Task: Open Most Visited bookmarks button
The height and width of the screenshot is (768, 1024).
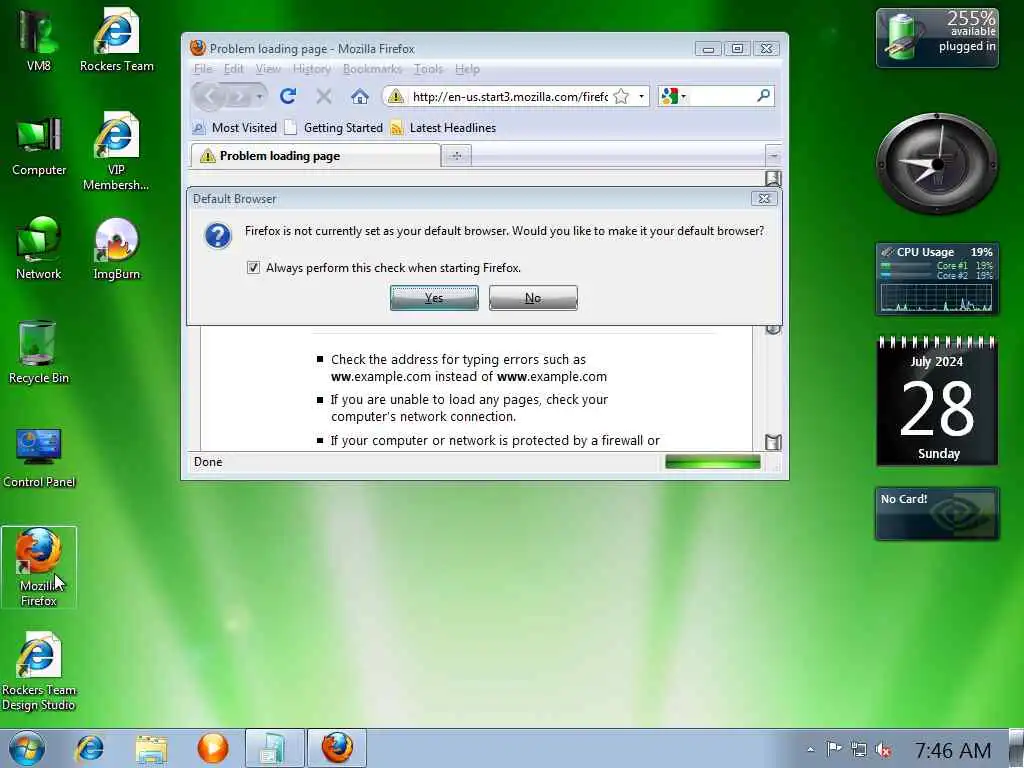Action: tap(235, 128)
